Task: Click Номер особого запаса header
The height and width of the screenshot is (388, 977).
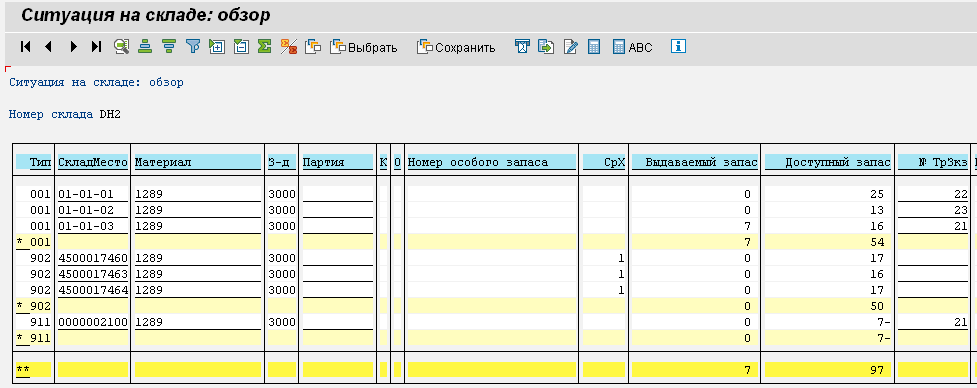Action: [492, 162]
